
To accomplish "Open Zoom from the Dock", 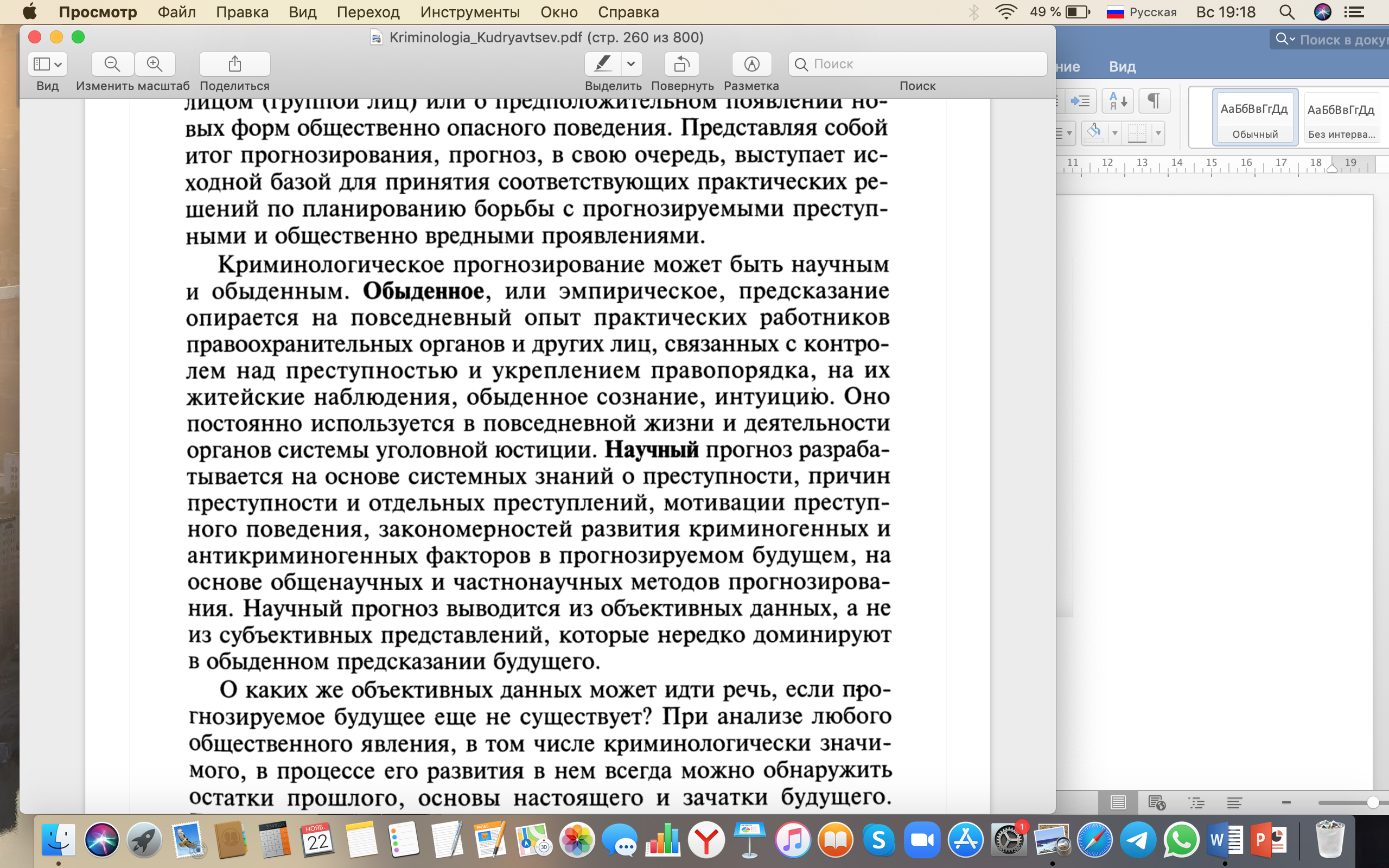I will pyautogui.click(x=922, y=839).
